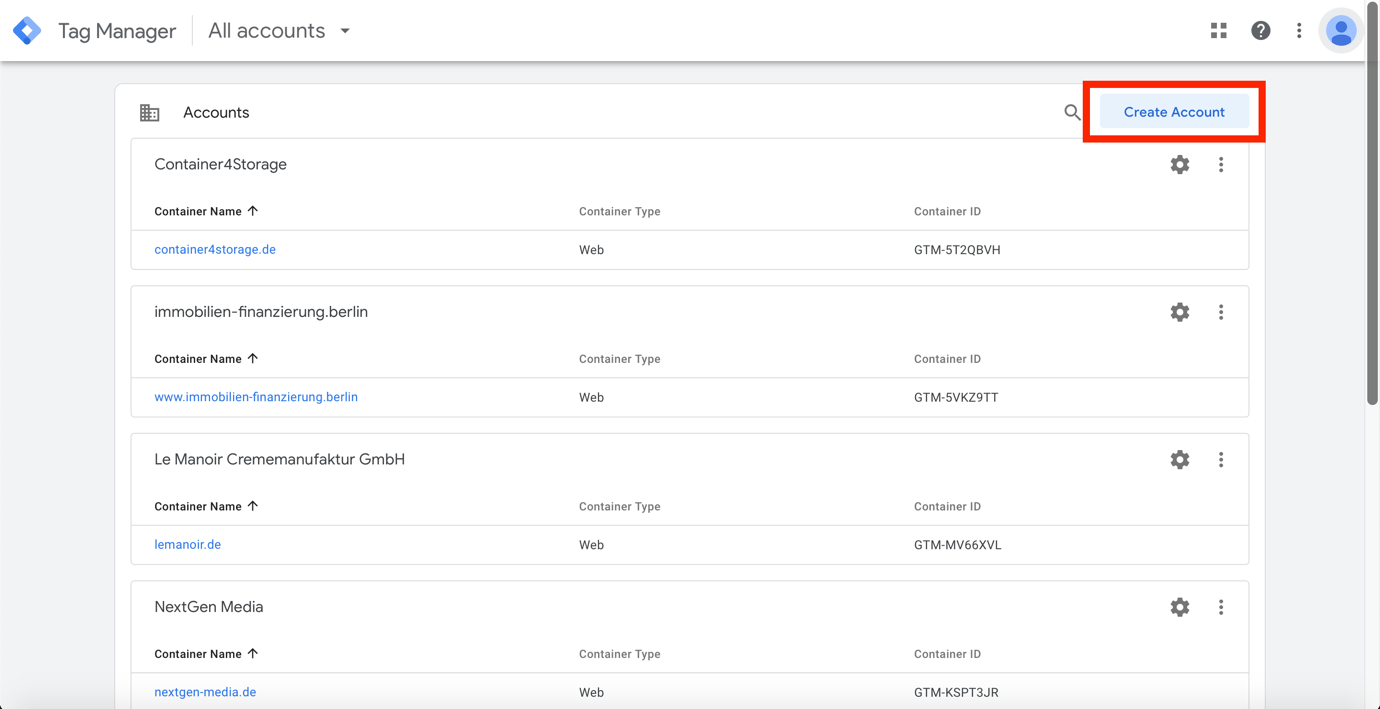1380x709 pixels.
Task: Open settings gear for immobilien-finanzierung.berlin
Action: 1180,312
